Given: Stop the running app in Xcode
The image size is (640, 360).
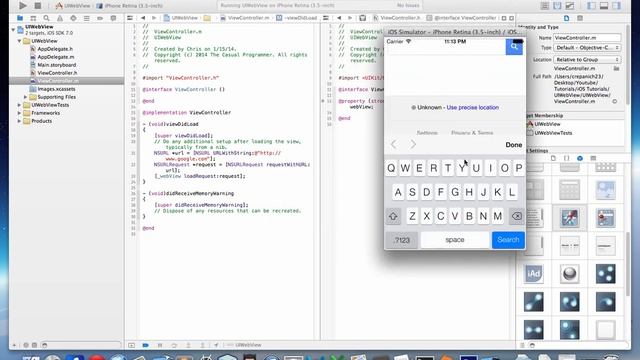Looking at the screenshot, I should tap(38, 6).
